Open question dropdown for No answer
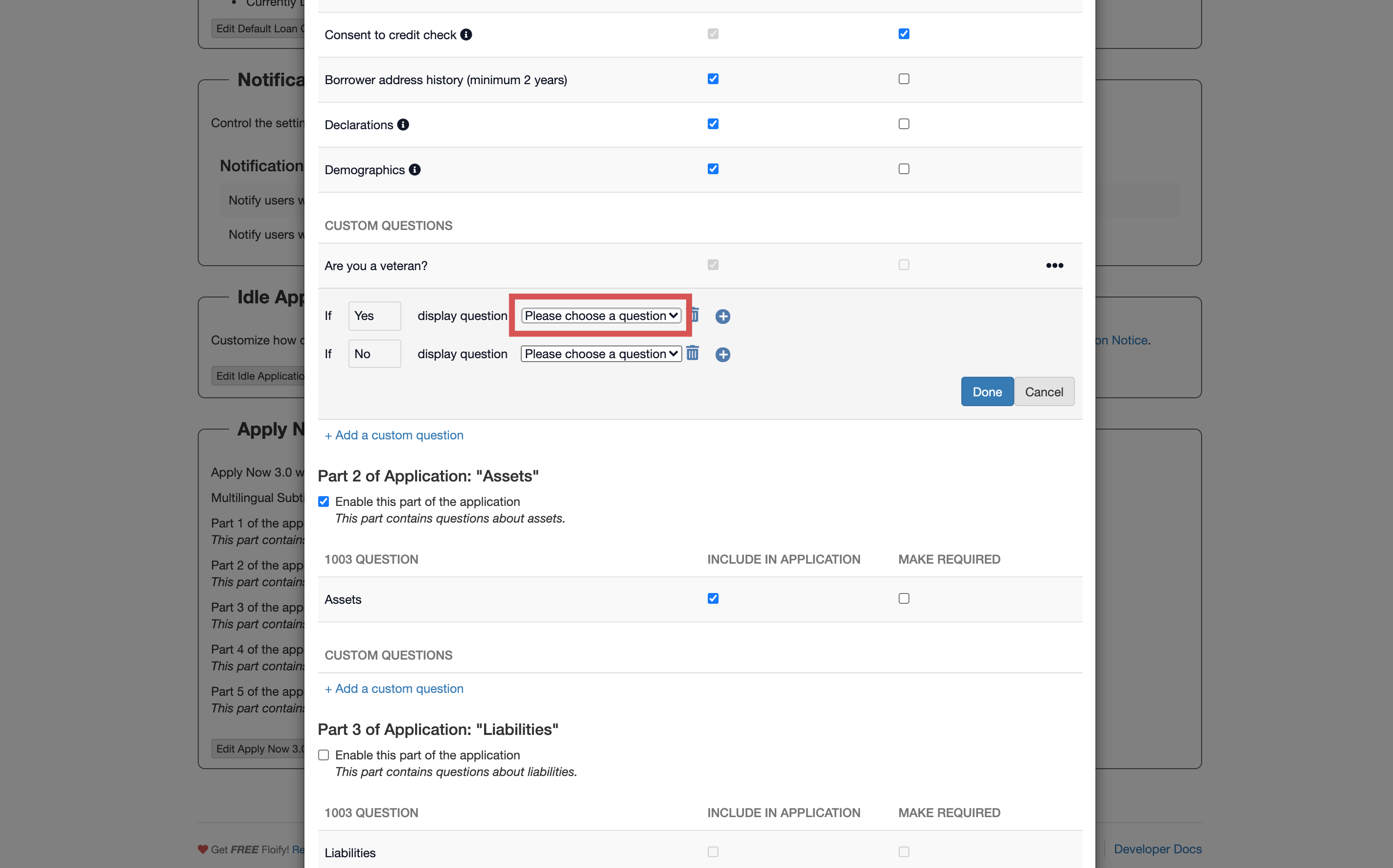 [x=601, y=354]
